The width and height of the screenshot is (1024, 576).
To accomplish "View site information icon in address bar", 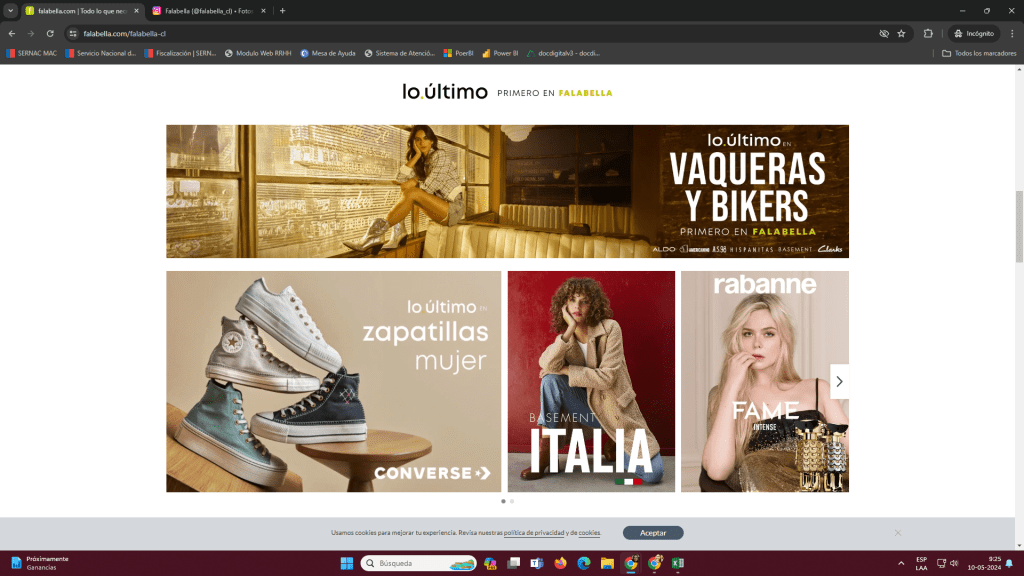I will [73, 33].
